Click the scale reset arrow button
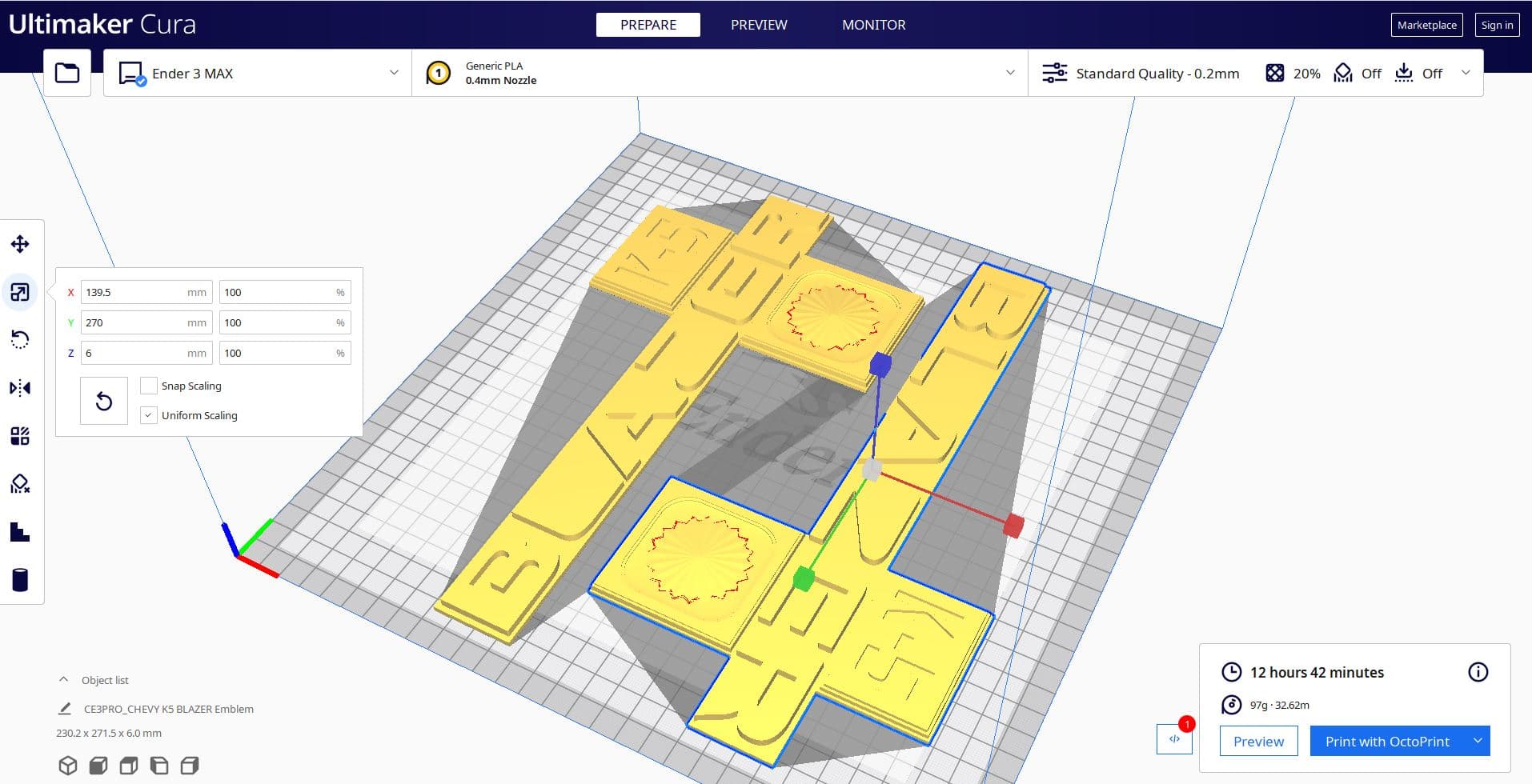The height and width of the screenshot is (784, 1532). [x=104, y=401]
